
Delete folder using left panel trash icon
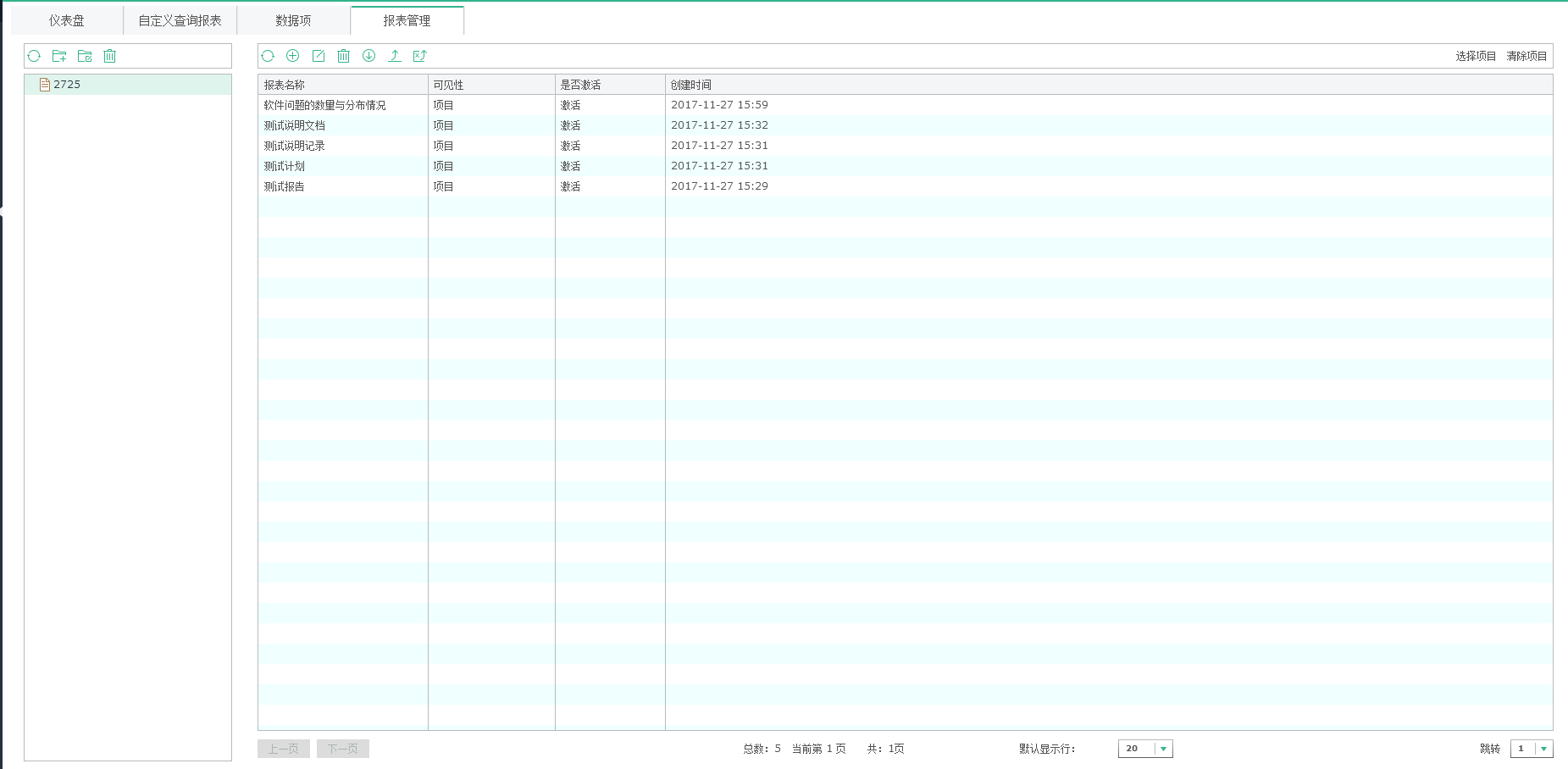[110, 56]
